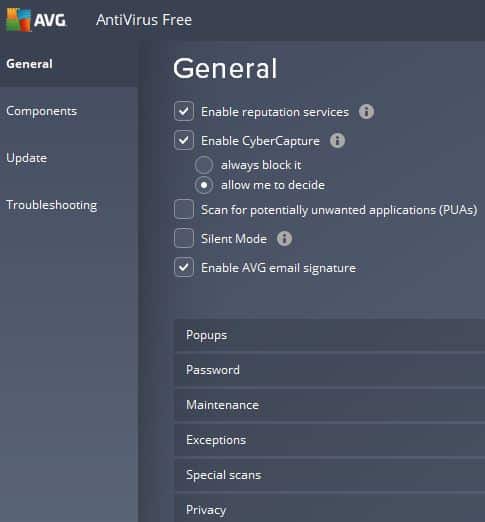Disable AVG email signature checkbox
Screen dimensions: 485x522
[x=184, y=267]
